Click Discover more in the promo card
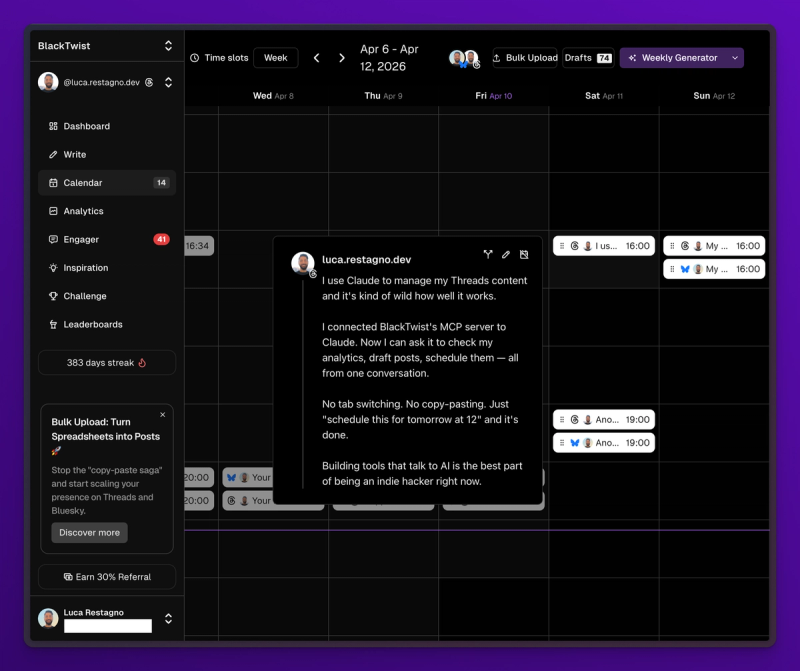 point(89,532)
